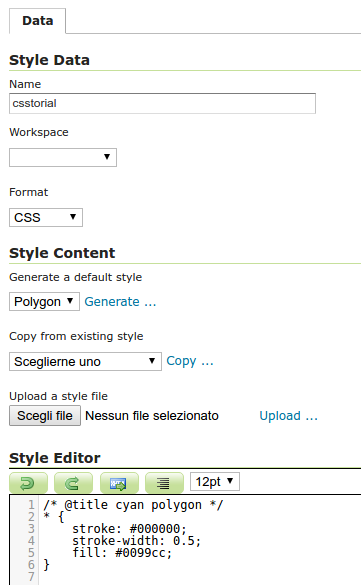
Task: Click the Undo button in Style Editor
Action: pyautogui.click(x=28, y=483)
